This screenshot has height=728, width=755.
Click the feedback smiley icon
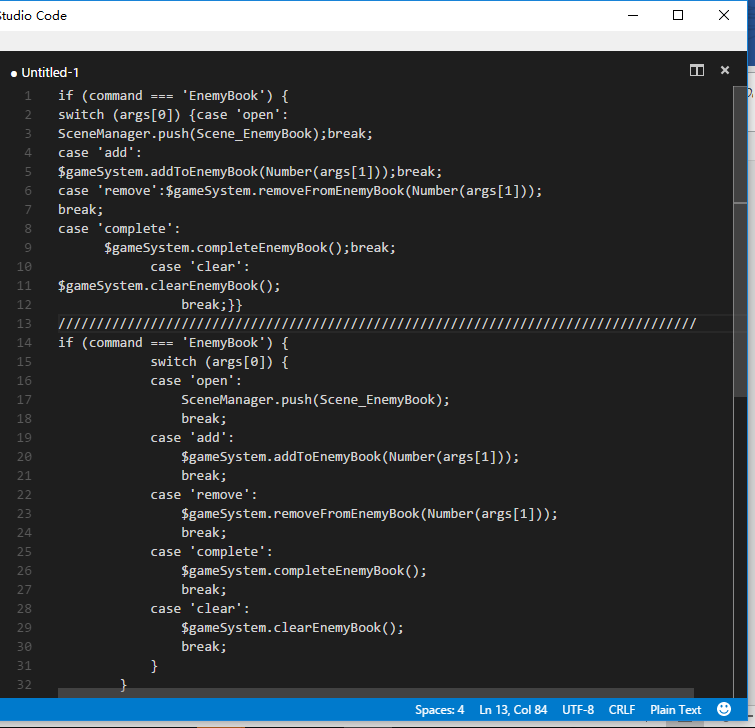click(x=723, y=709)
